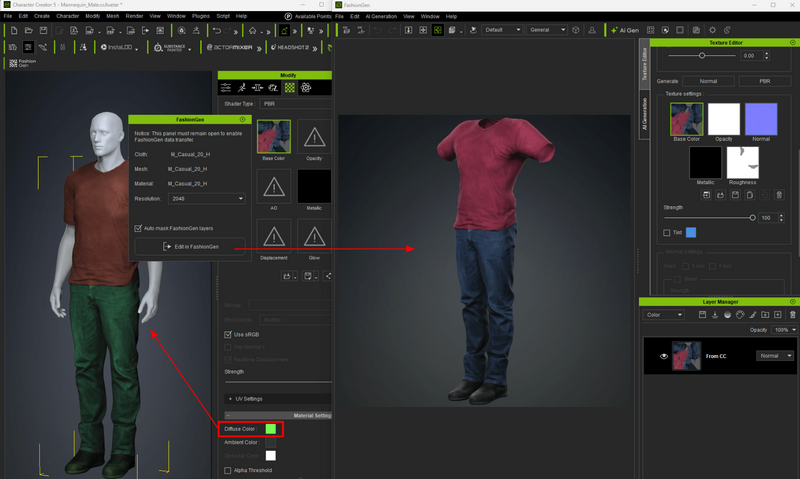Hide the From CC layer with eye icon
Screen dimensions: 800x479
click(663, 356)
